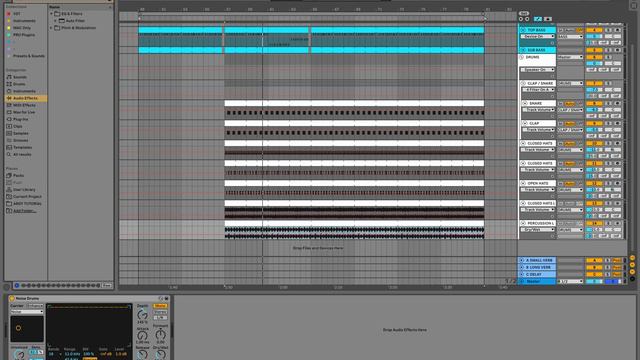Click browser preview headphone button
The image size is (640, 360).
16,285
